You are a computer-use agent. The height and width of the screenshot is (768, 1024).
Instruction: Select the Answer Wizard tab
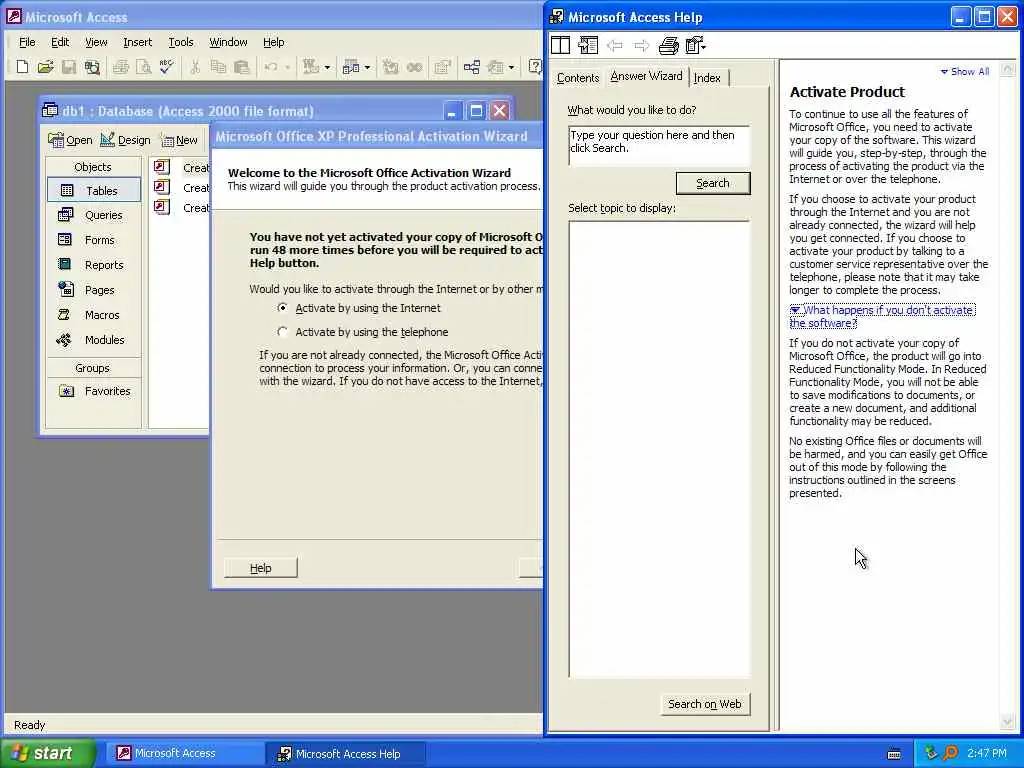click(647, 76)
